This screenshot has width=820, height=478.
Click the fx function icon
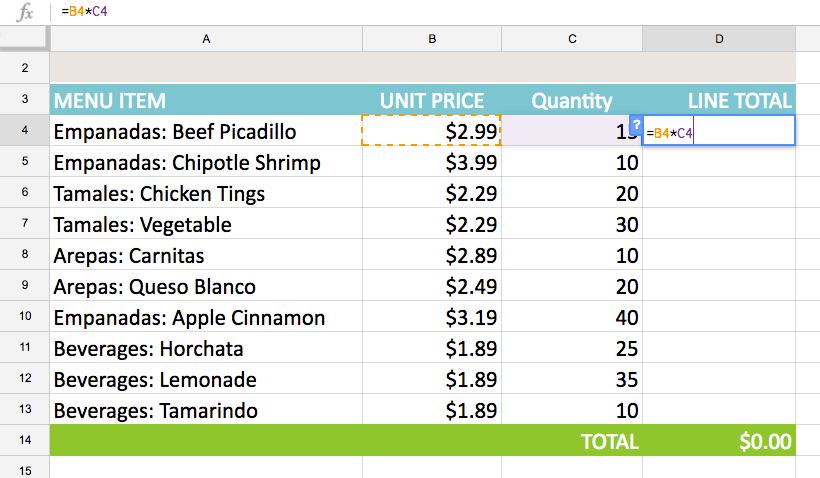26,13
